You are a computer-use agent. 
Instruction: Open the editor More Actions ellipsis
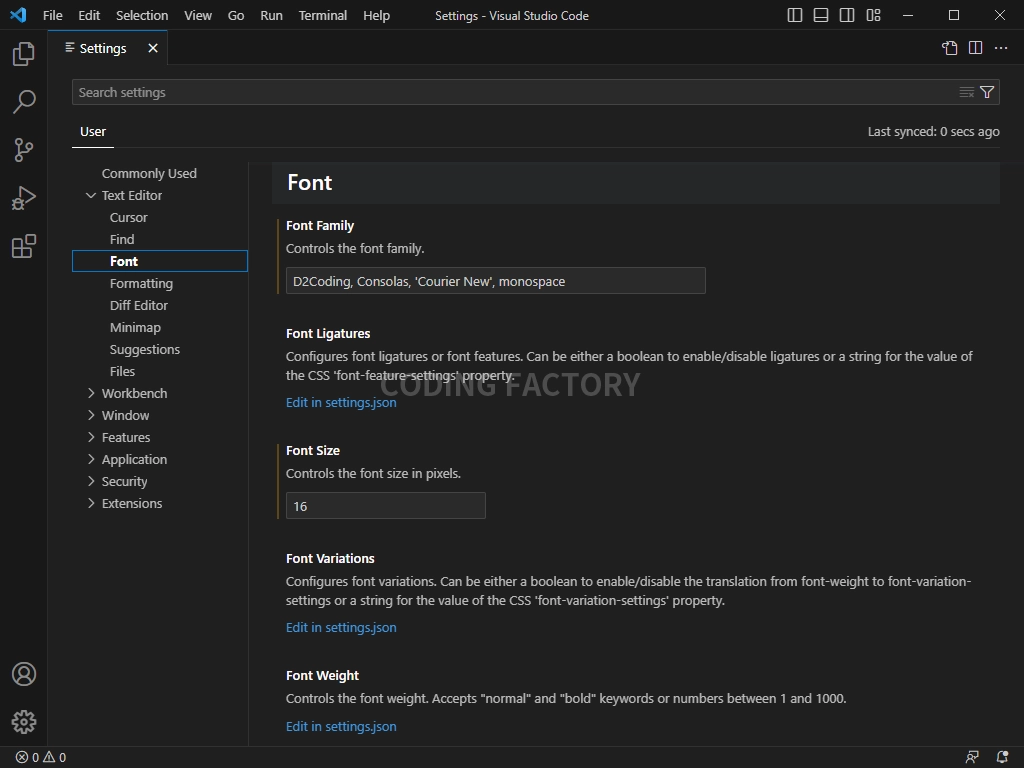coord(1001,48)
